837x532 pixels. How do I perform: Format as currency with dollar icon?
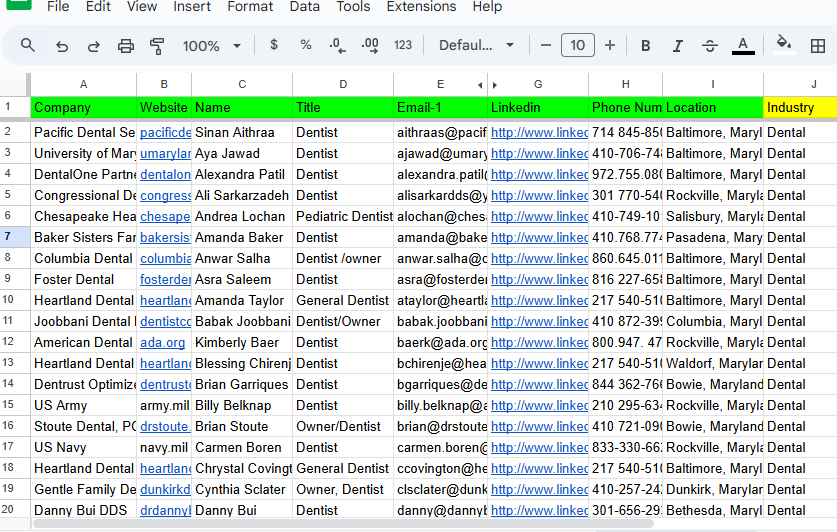pyautogui.click(x=274, y=45)
